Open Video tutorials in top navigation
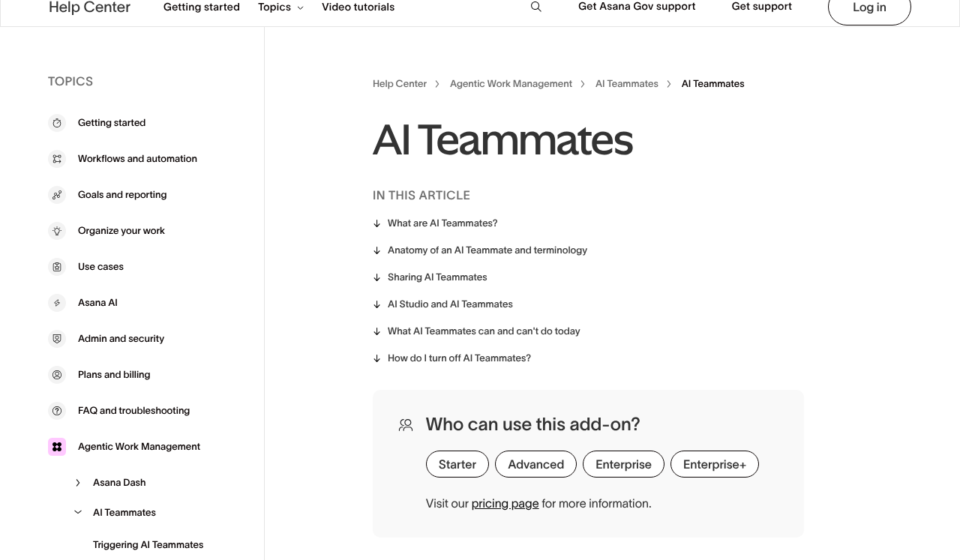This screenshot has height=560, width=960. click(x=358, y=7)
